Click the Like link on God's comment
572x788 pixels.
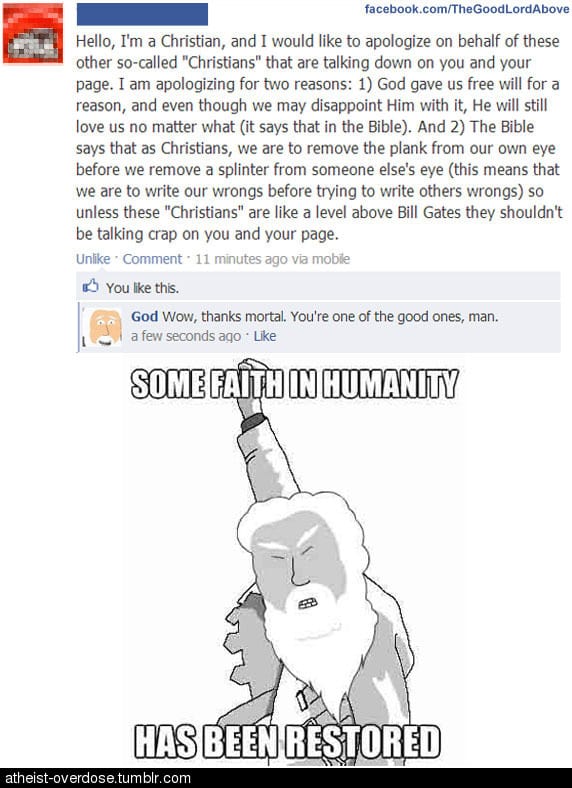tap(265, 336)
